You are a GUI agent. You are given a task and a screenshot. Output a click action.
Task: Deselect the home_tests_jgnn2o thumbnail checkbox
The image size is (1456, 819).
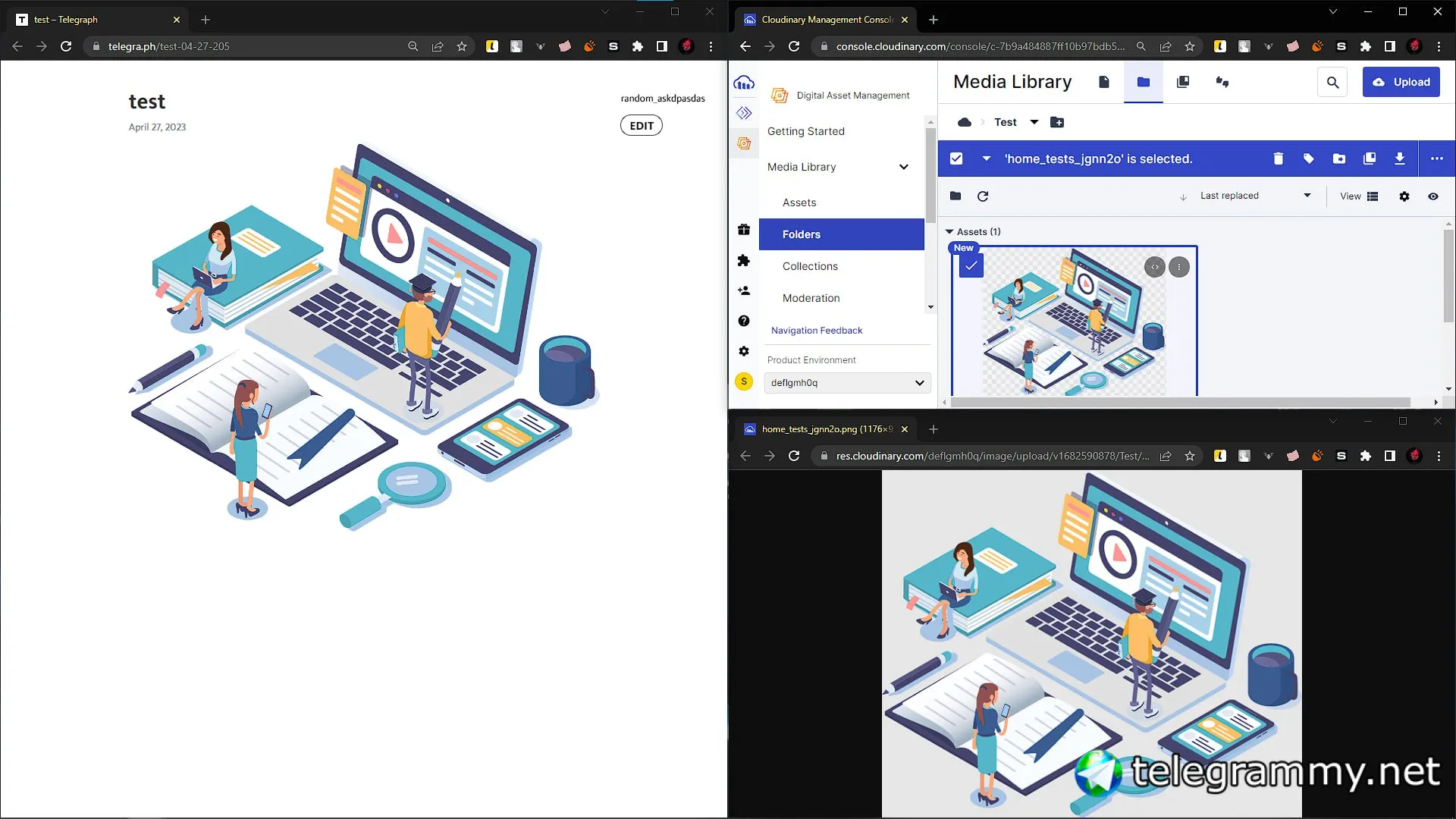click(x=971, y=266)
